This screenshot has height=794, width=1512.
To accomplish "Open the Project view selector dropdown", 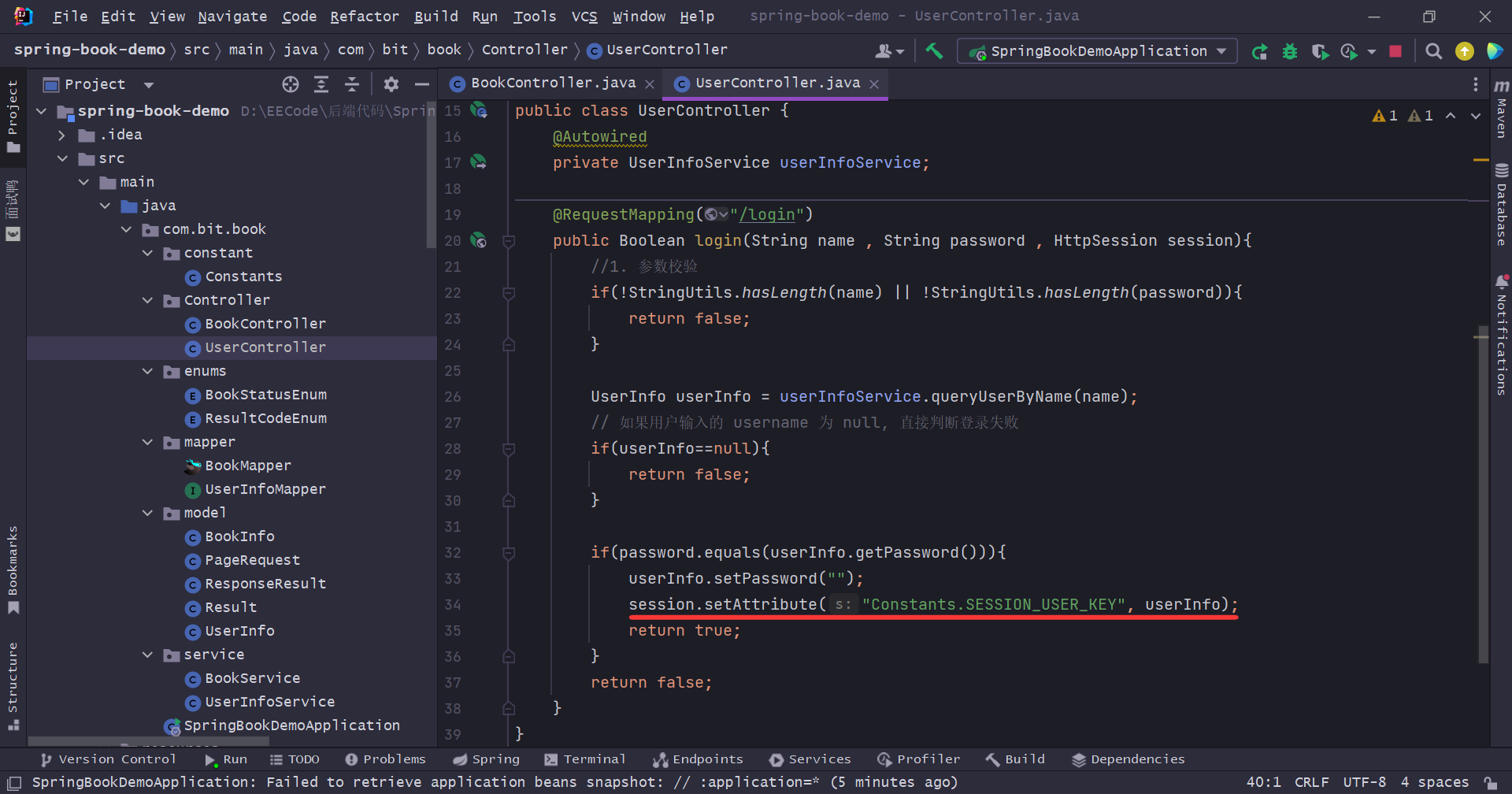I will coord(98,84).
